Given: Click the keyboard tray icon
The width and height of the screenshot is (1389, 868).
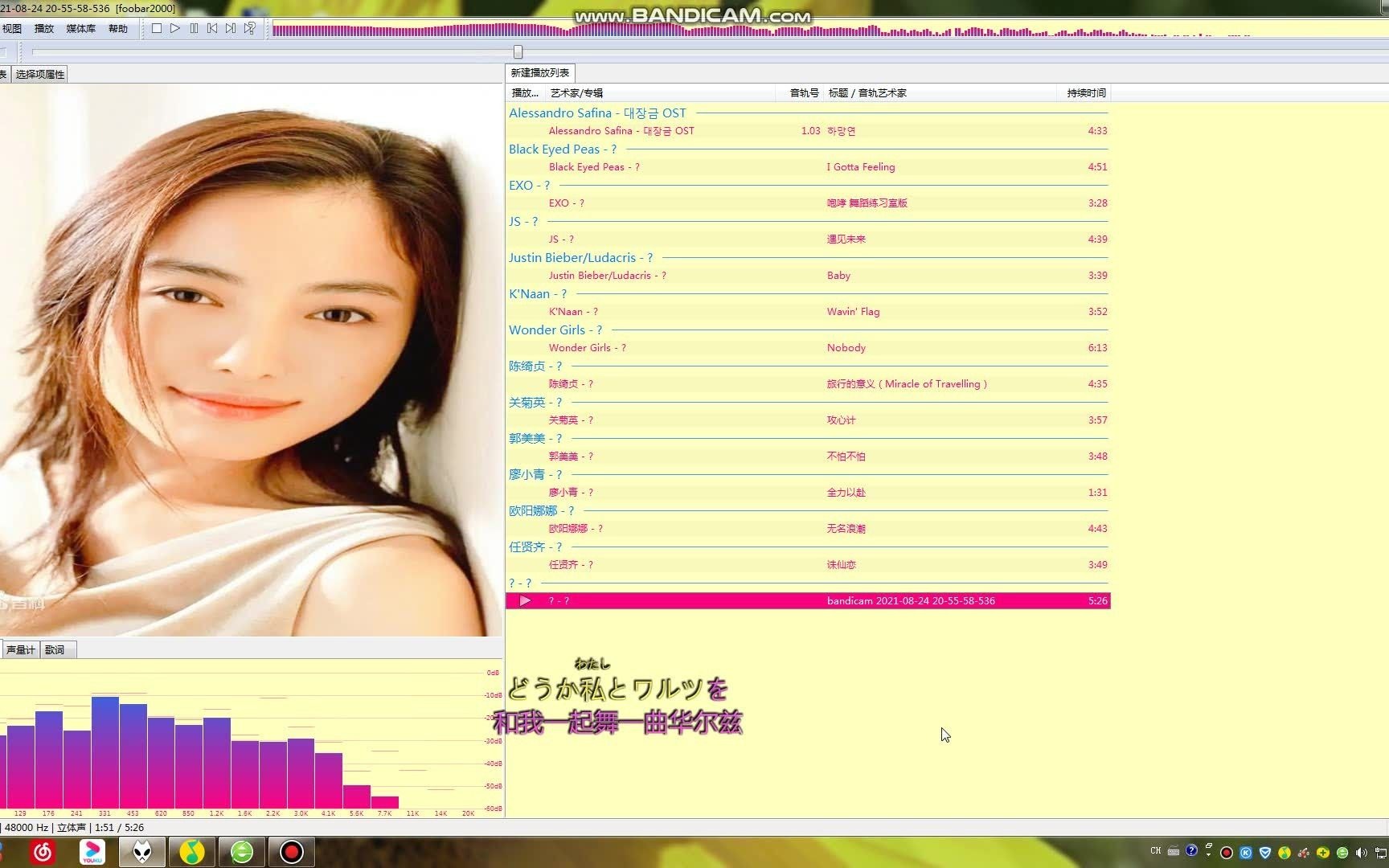Looking at the screenshot, I should (x=1174, y=852).
